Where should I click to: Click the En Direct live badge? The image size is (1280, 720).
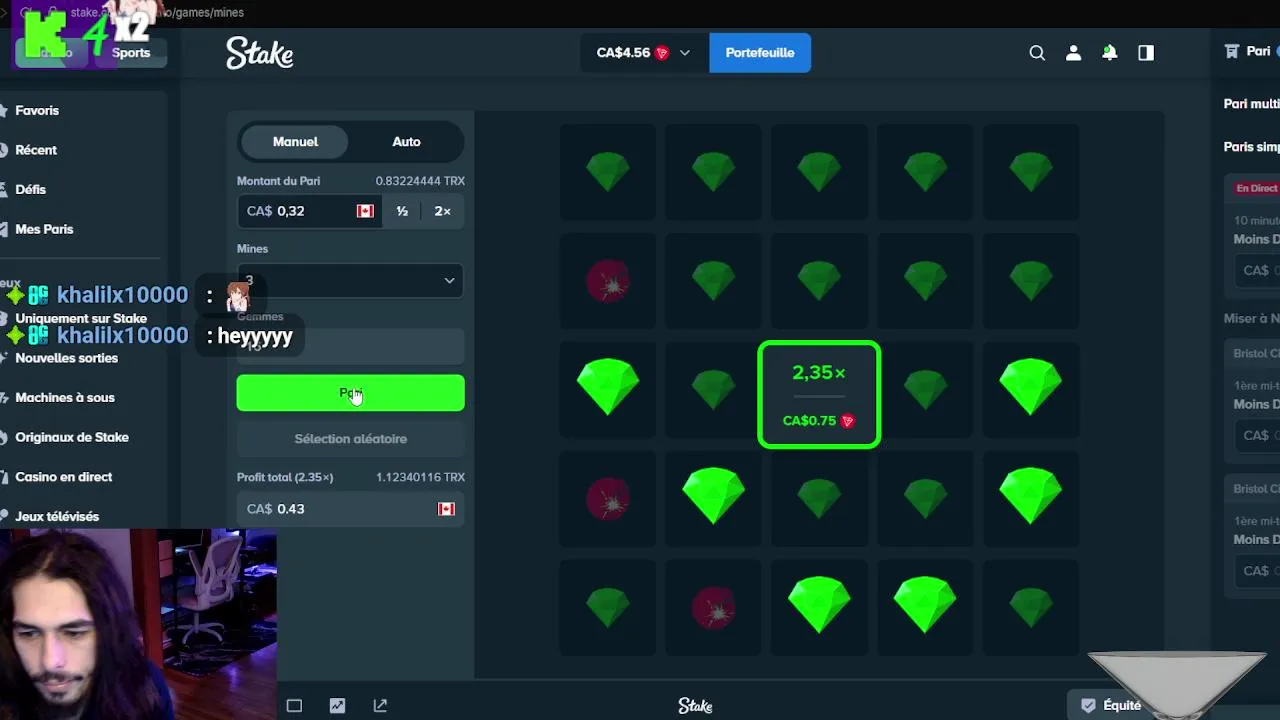[1256, 188]
